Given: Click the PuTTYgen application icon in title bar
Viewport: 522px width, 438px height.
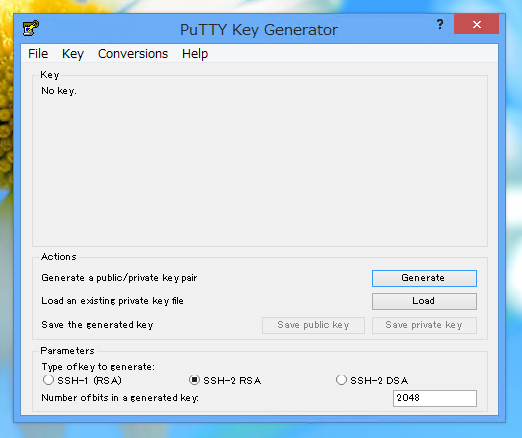Looking at the screenshot, I should coord(31,28).
